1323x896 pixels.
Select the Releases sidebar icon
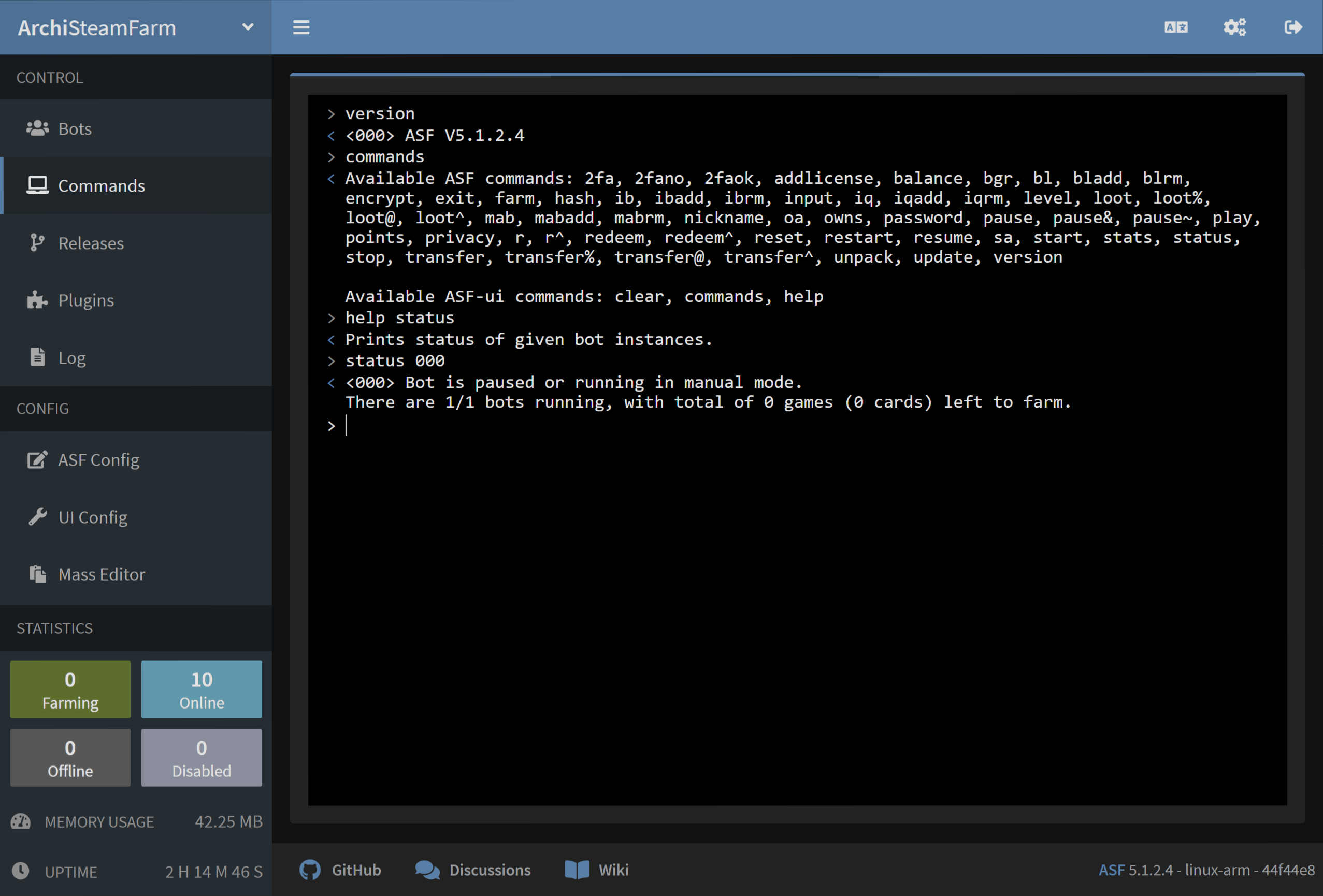click(36, 243)
